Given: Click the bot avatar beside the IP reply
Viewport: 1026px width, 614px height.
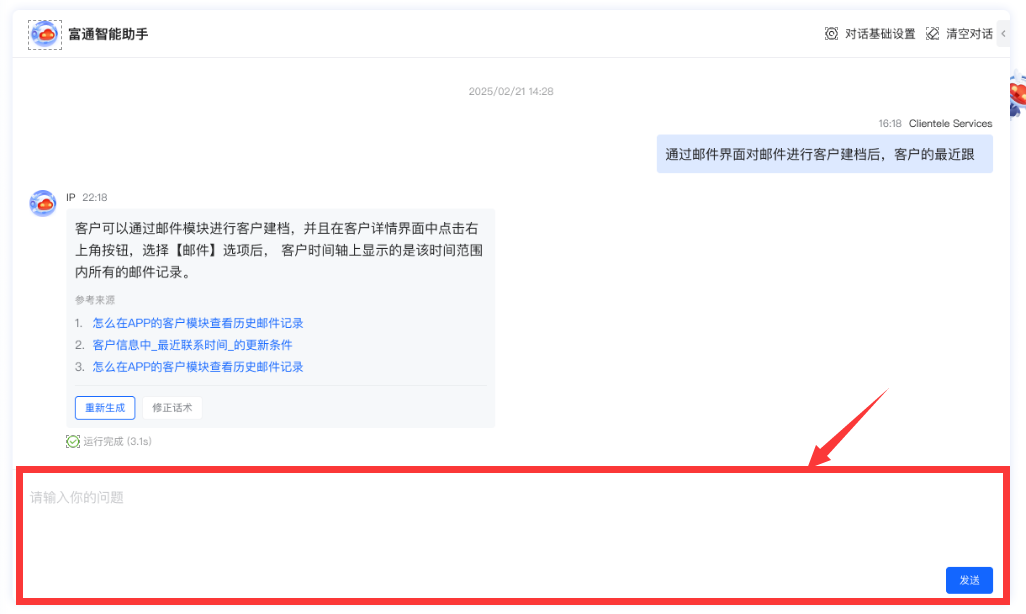Looking at the screenshot, I should [x=43, y=203].
